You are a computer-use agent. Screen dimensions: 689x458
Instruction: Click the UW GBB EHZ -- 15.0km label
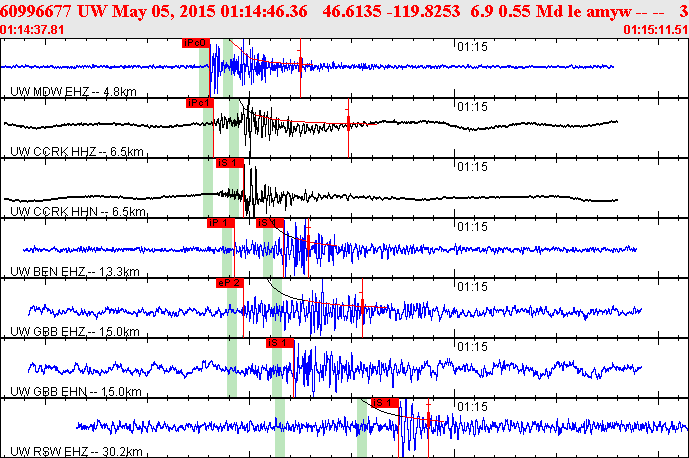75,331
